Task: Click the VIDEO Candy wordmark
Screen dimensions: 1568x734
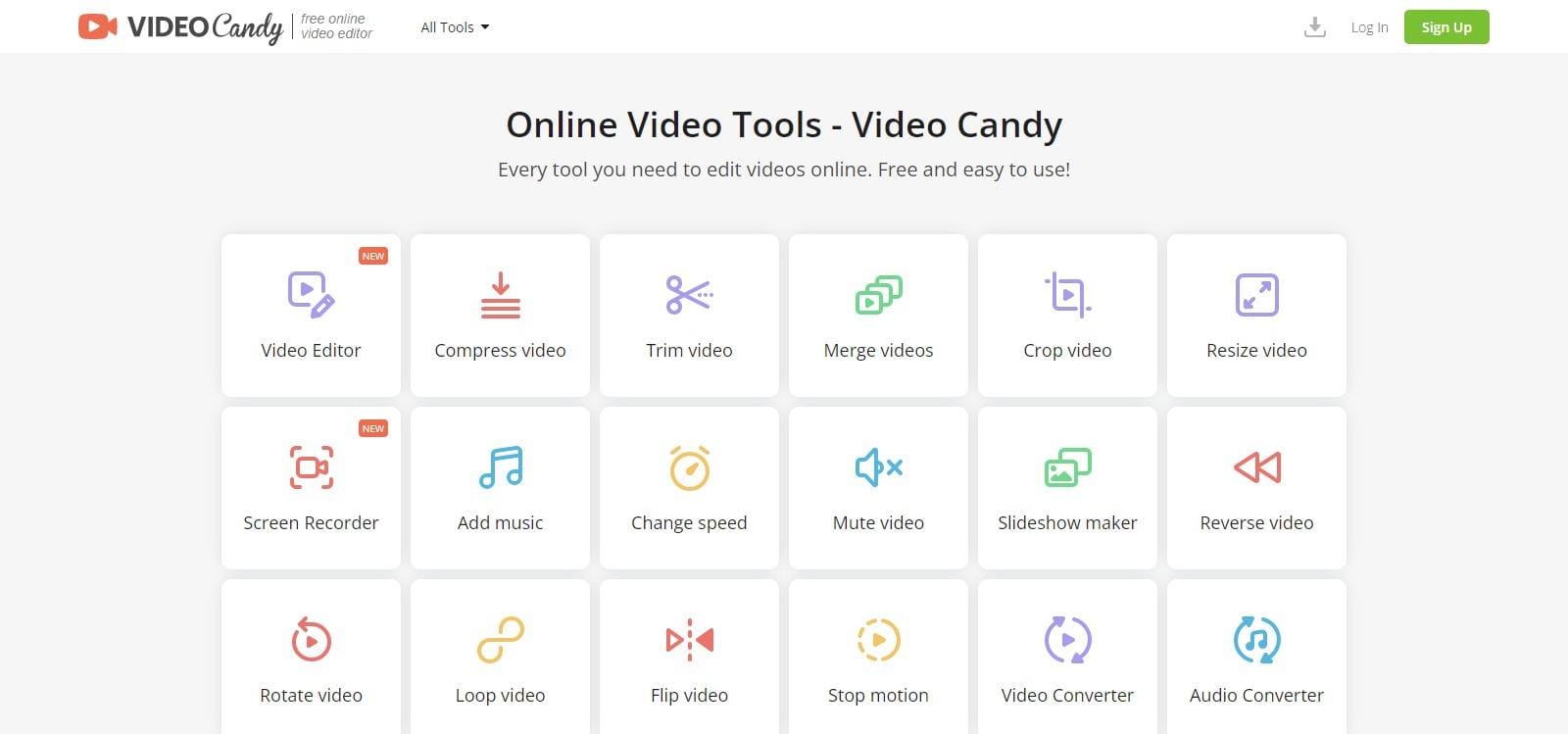Action: [x=205, y=27]
